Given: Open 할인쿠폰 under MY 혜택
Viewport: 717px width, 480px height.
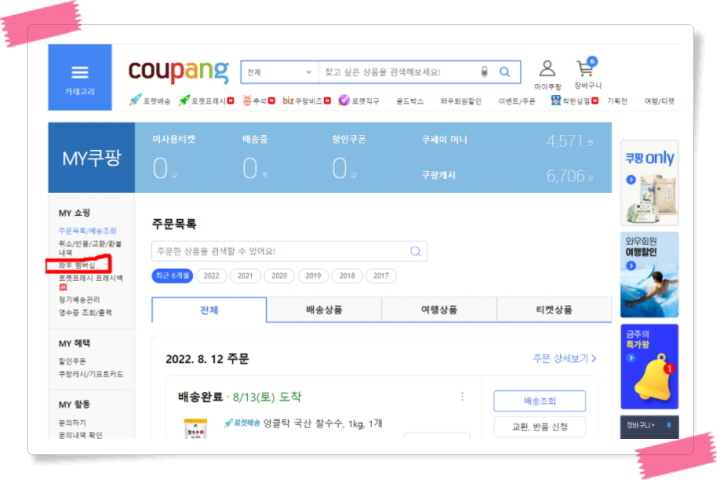Looking at the screenshot, I should (x=72, y=361).
